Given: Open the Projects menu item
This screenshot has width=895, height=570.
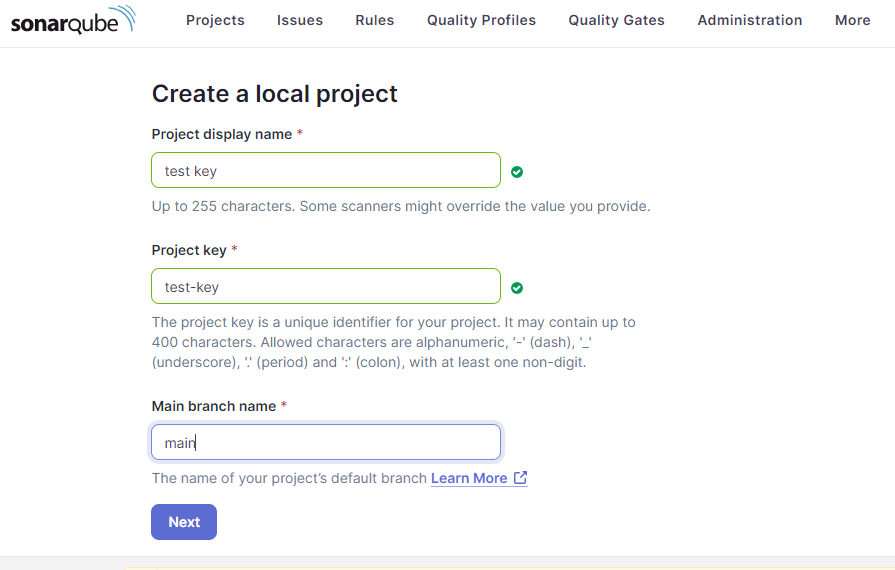Looking at the screenshot, I should click(x=215, y=21).
